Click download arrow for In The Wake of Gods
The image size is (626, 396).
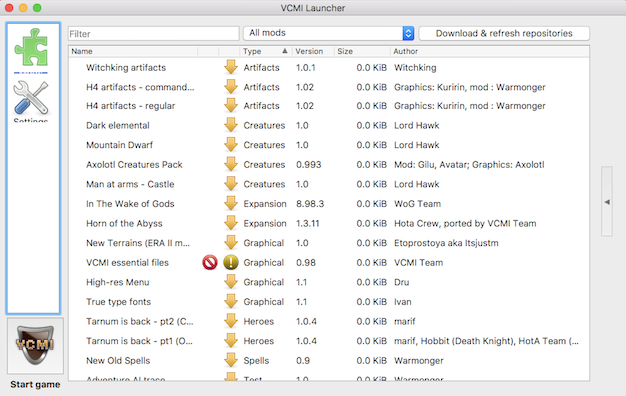[x=231, y=204]
